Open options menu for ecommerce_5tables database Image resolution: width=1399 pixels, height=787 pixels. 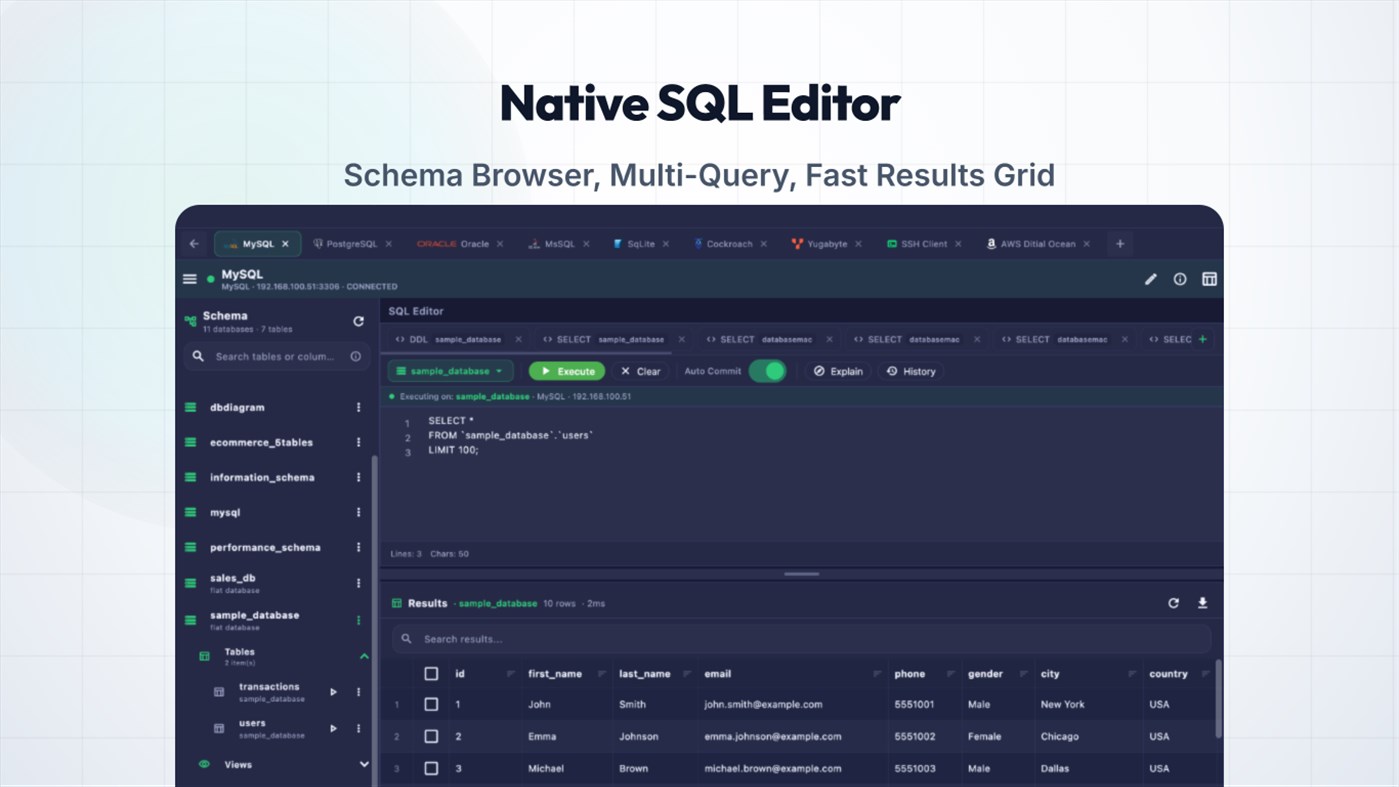pyautogui.click(x=358, y=442)
